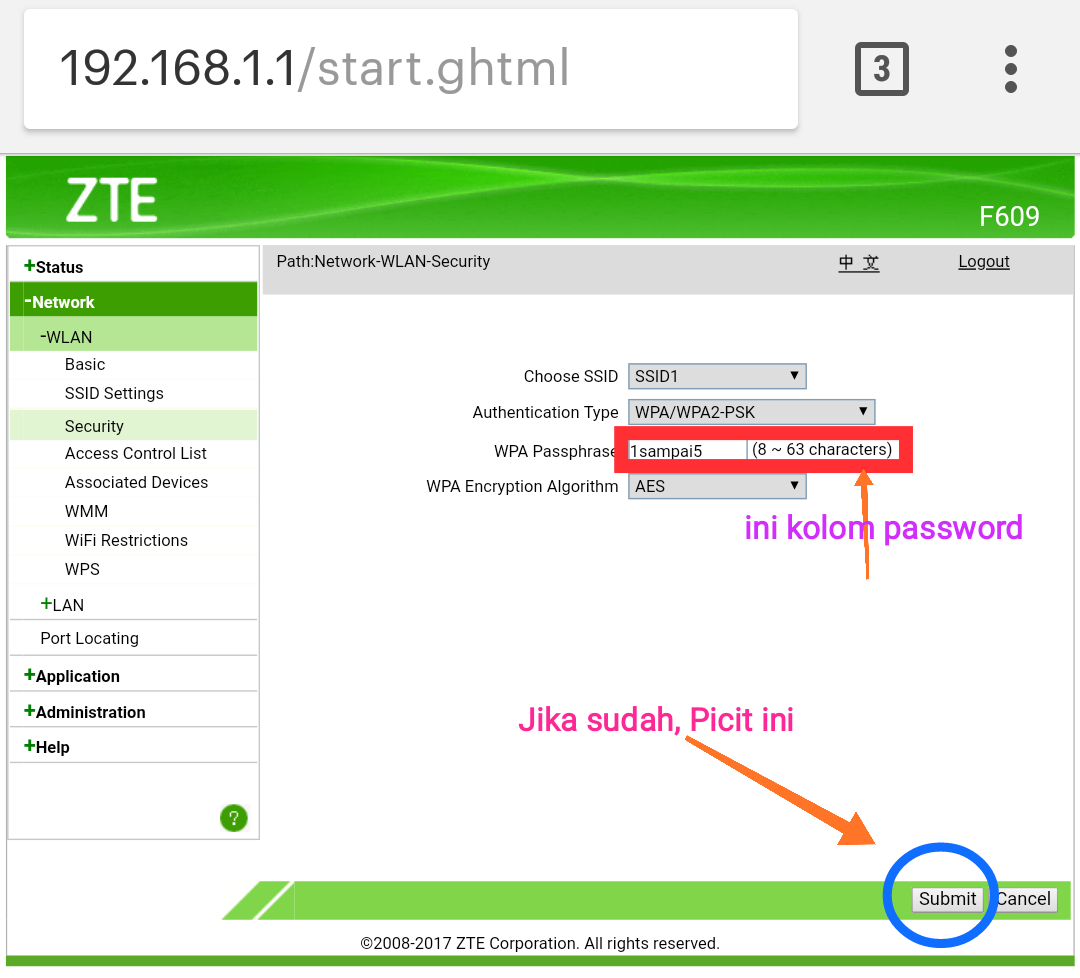Open the Choose SSID dropdown
Viewport: 1080px width, 978px height.
pos(717,376)
